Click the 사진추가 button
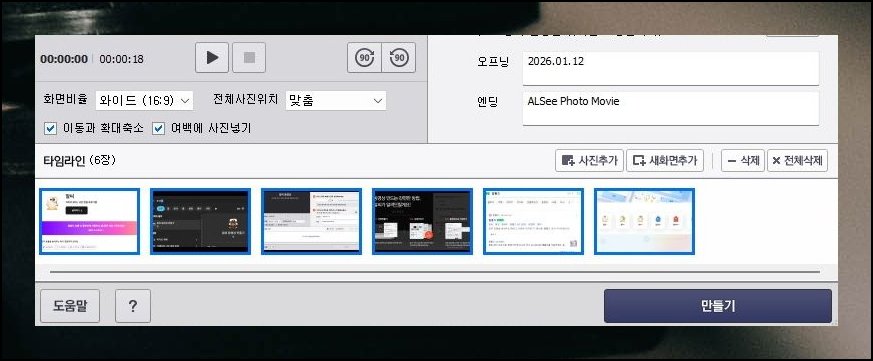 (x=590, y=161)
